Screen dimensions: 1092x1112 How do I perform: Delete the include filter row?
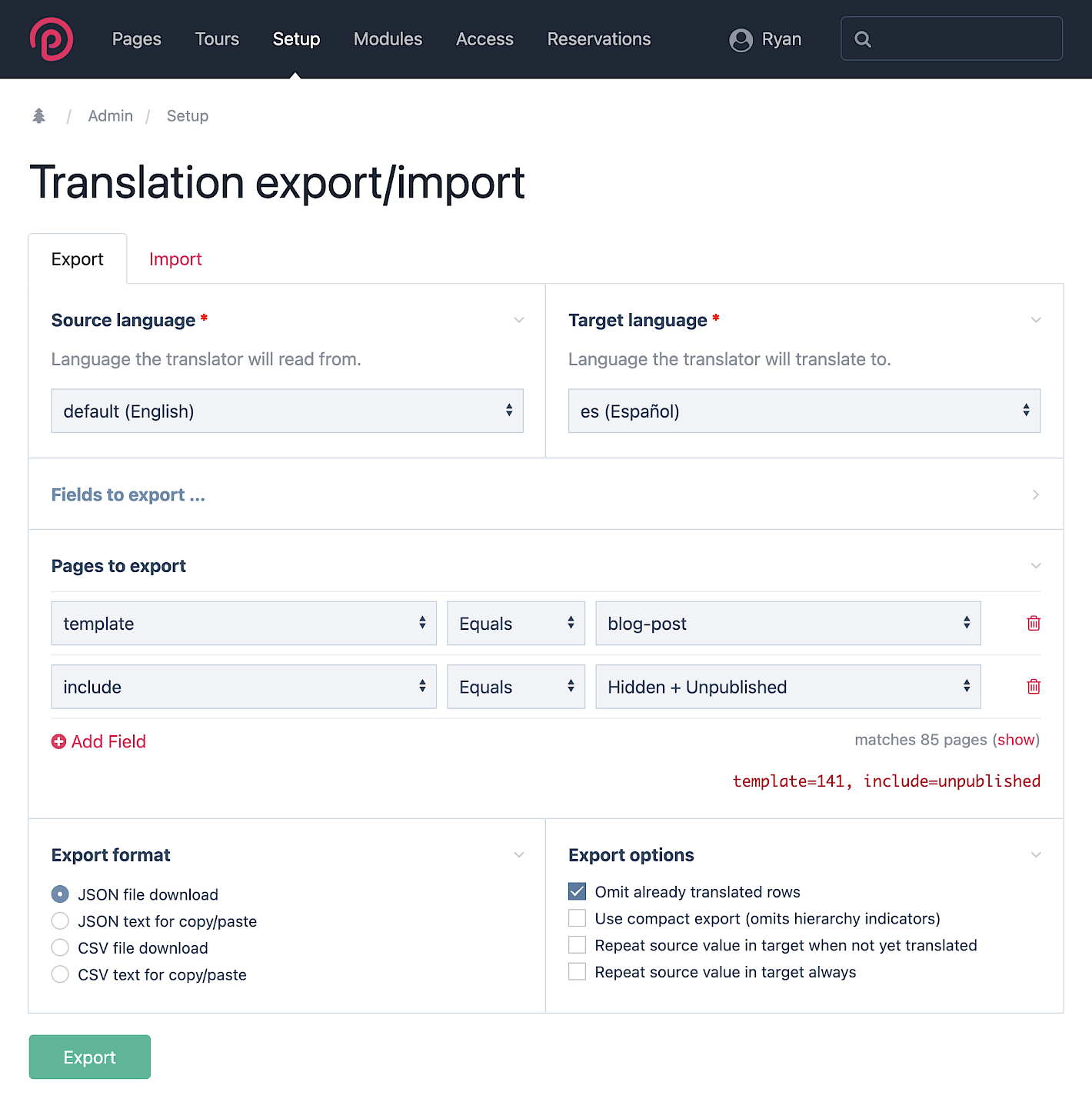point(1034,687)
